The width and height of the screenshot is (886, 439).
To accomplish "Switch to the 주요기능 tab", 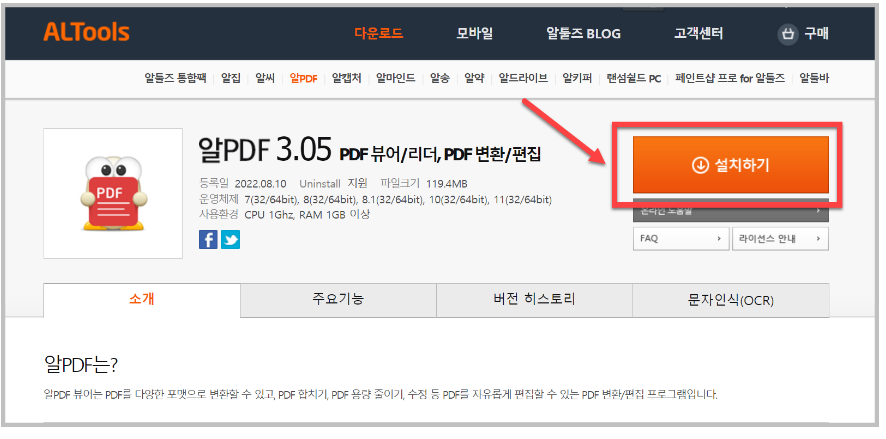I will pos(338,299).
